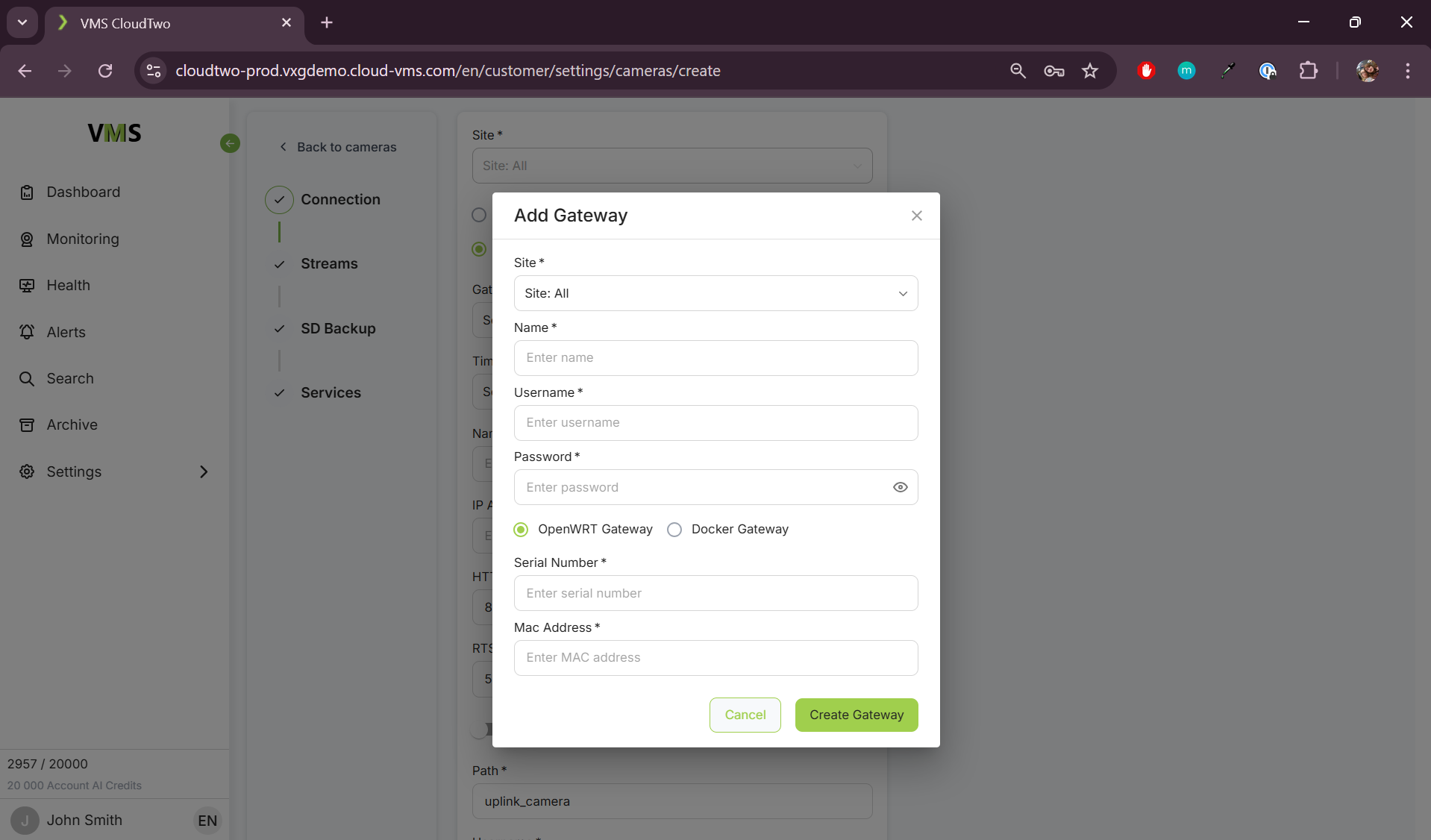
Task: Click the Health monitor icon
Action: click(x=27, y=286)
